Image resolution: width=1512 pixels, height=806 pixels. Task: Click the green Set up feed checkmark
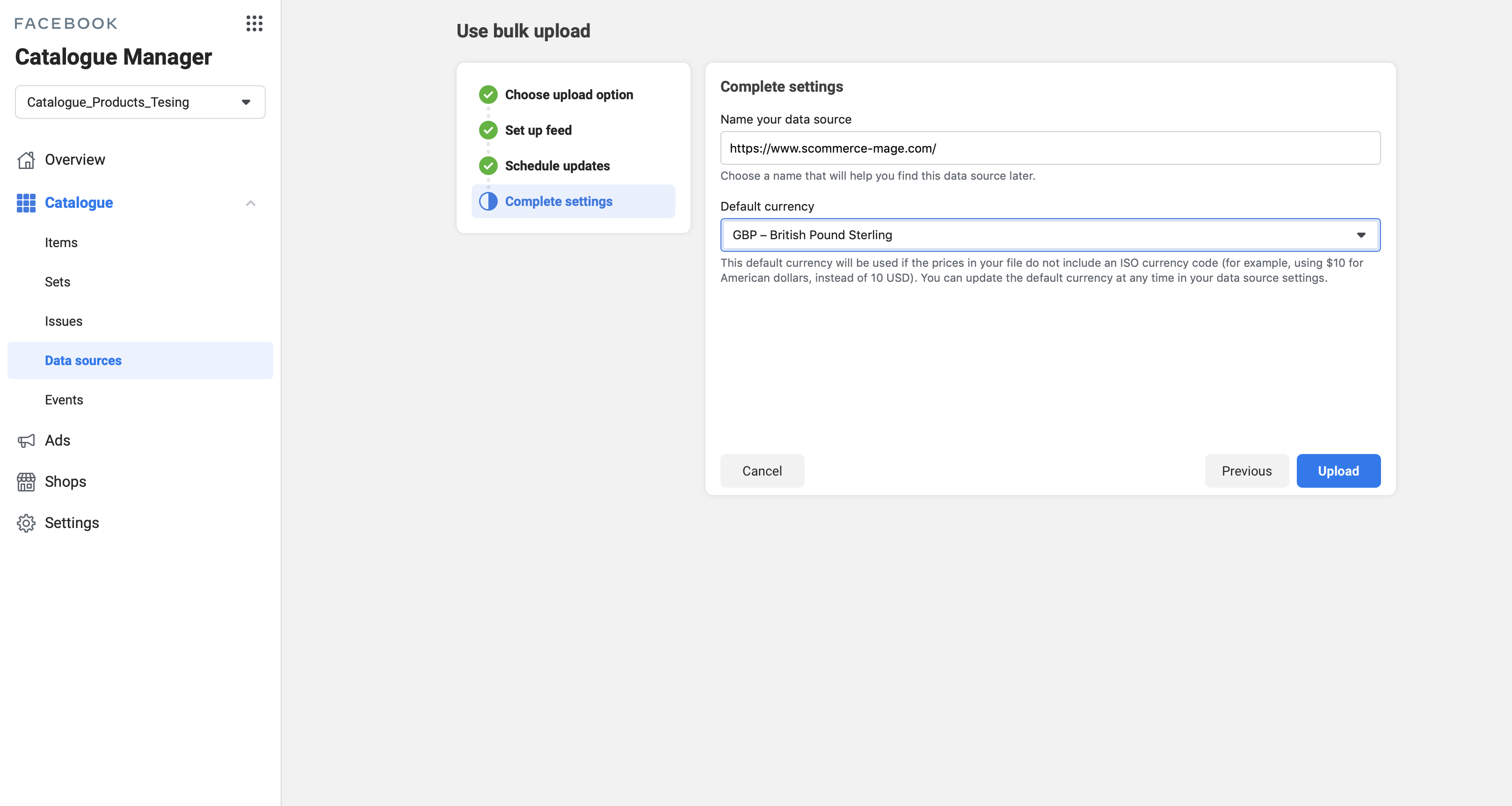[488, 130]
